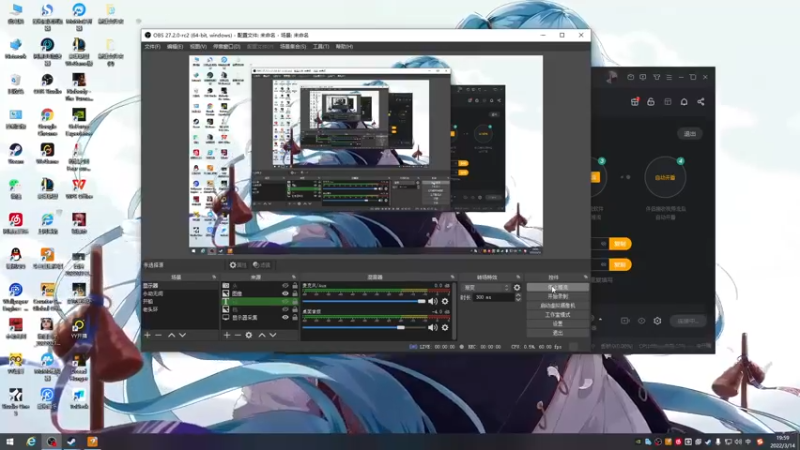
Task: Click the upper orange 复制 button in right window
Action: [x=620, y=244]
